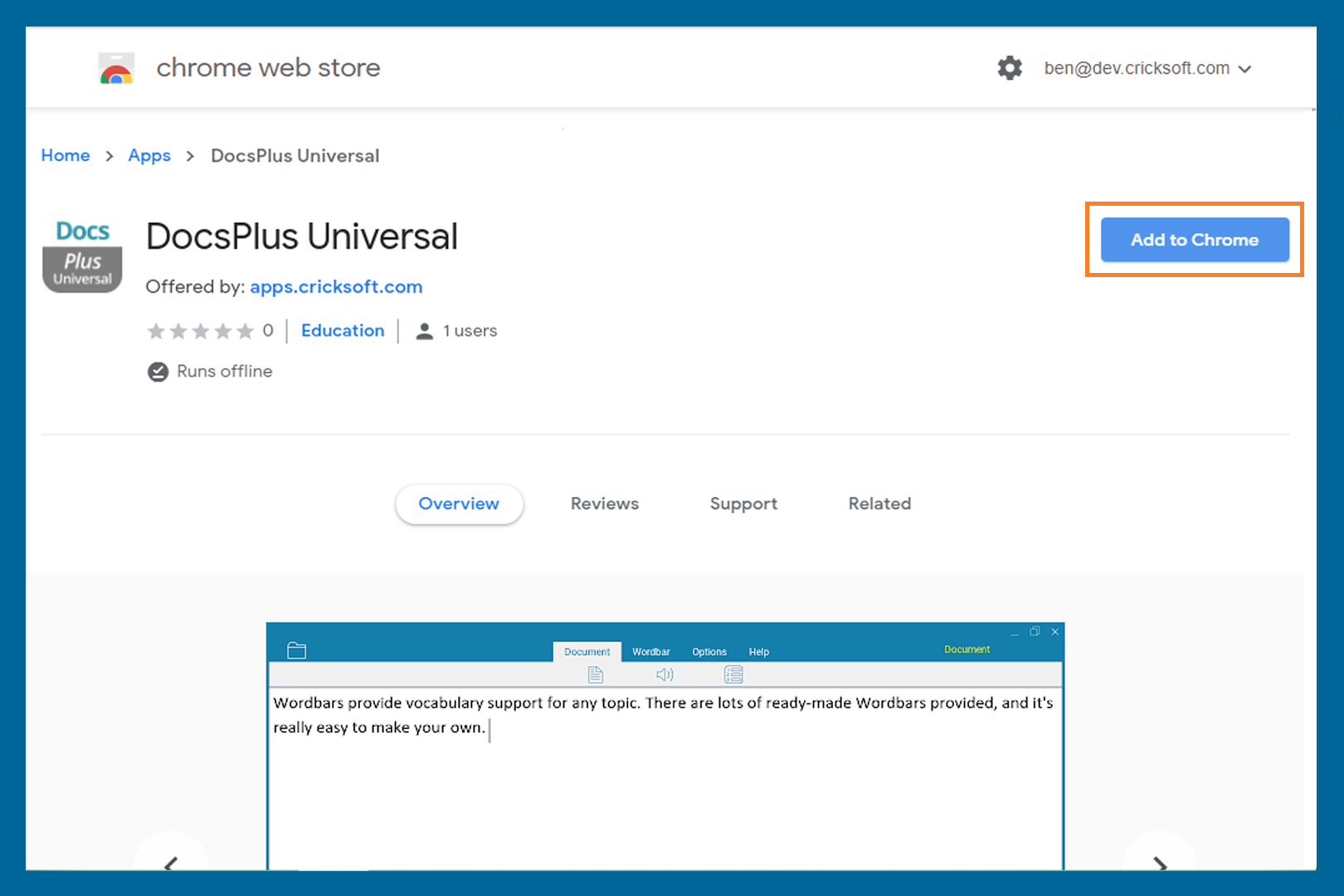Show the previous screenshot with left arrow
Viewport: 1344px width, 896px height.
[x=171, y=861]
